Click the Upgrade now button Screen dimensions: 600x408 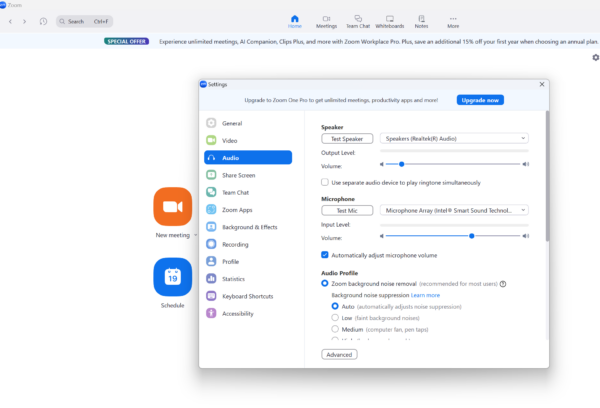480,101
